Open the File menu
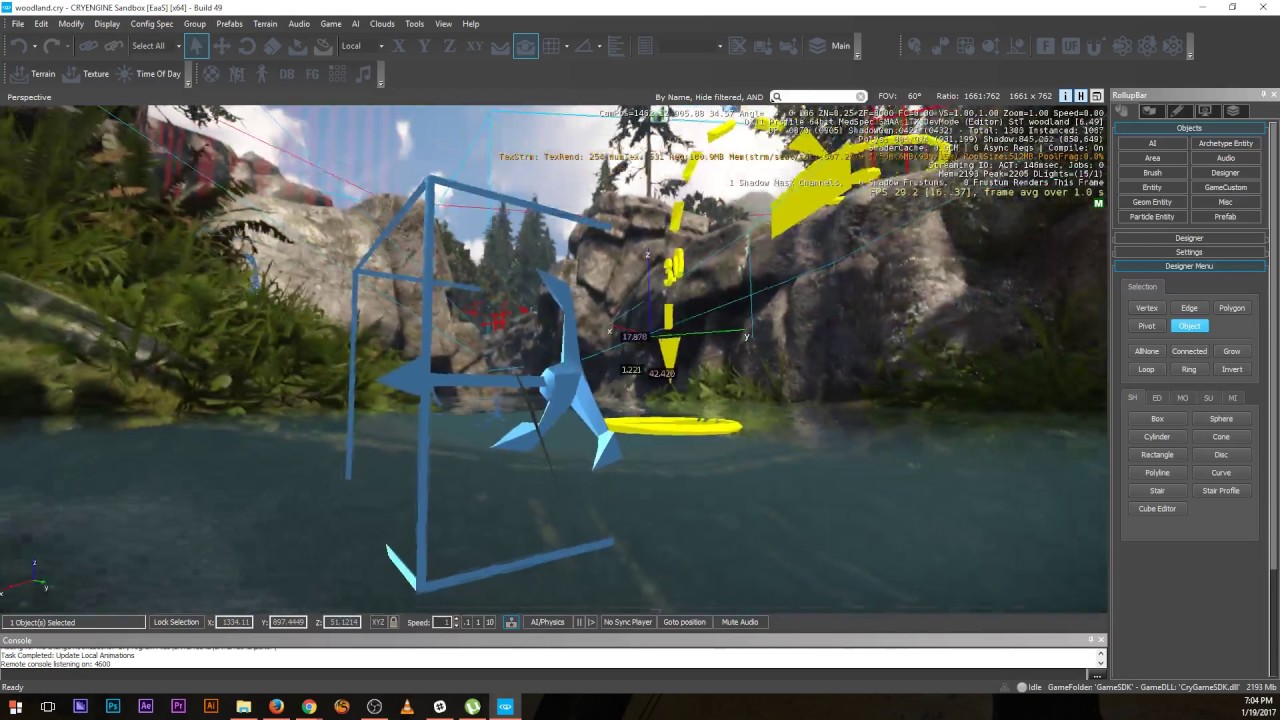 point(18,24)
